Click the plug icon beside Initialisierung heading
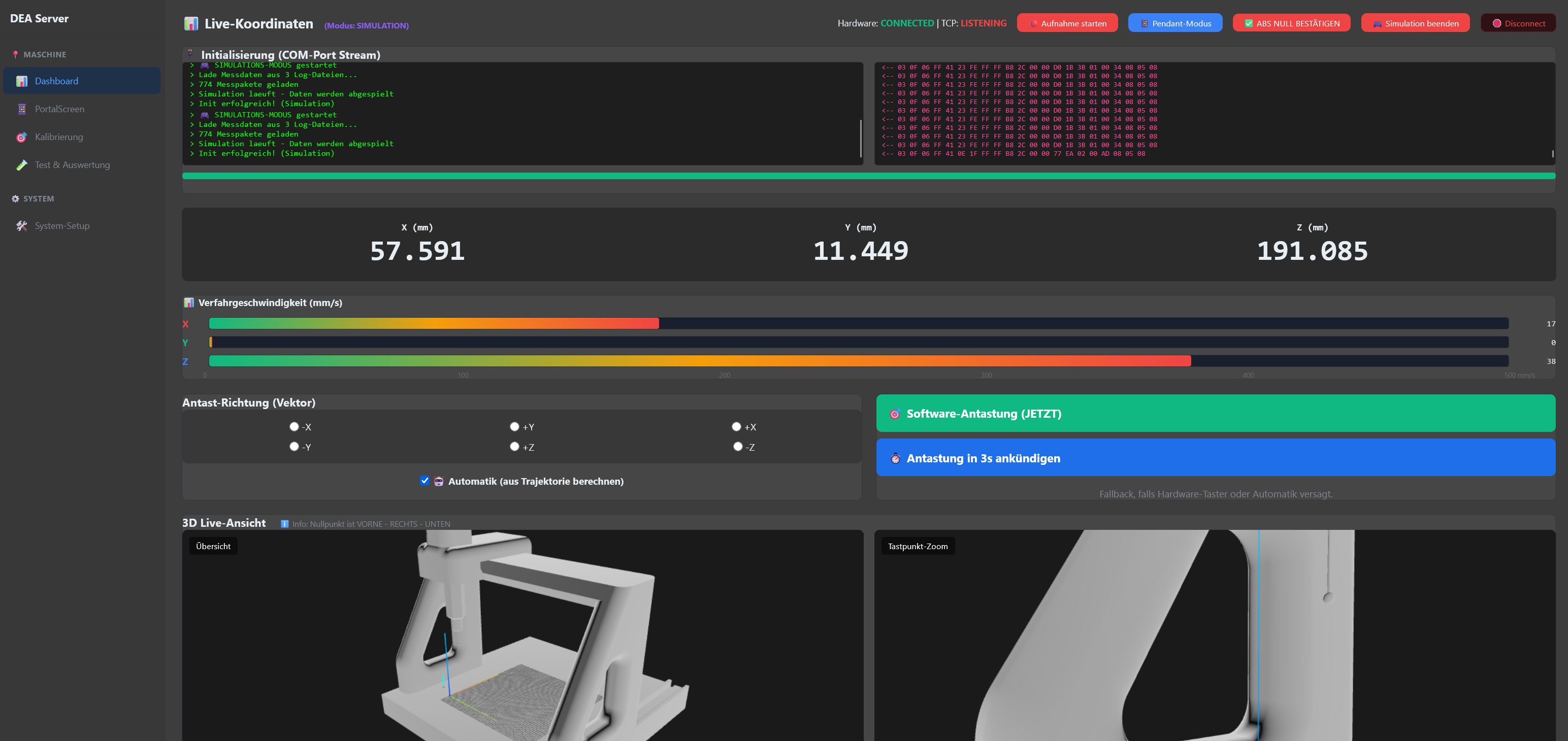 [190, 53]
